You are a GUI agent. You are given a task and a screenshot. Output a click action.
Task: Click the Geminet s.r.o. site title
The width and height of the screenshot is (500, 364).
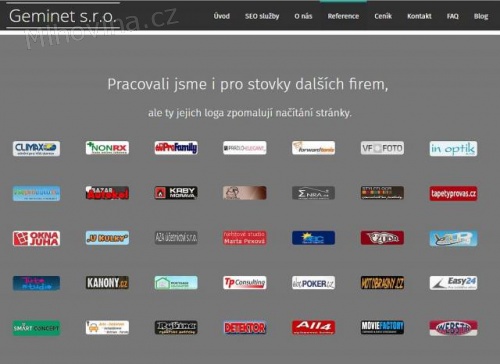click(63, 16)
